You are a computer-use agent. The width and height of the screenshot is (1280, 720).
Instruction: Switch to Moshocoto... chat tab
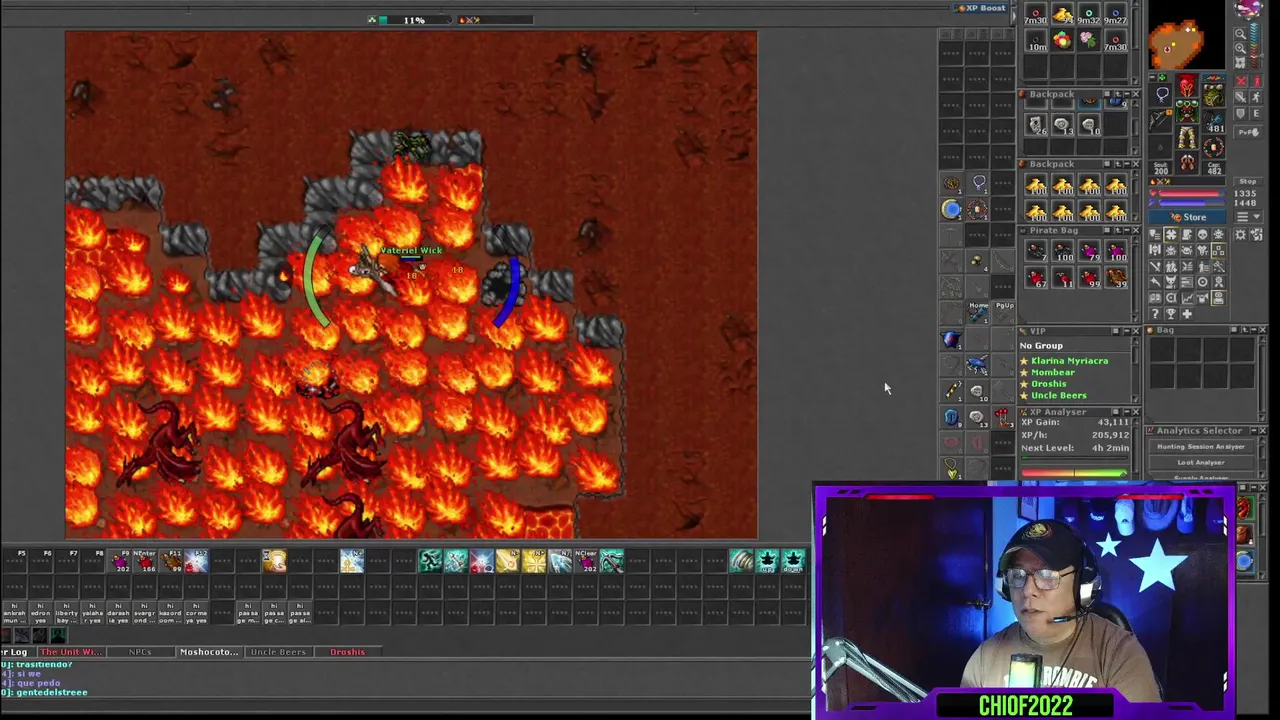pyautogui.click(x=209, y=652)
